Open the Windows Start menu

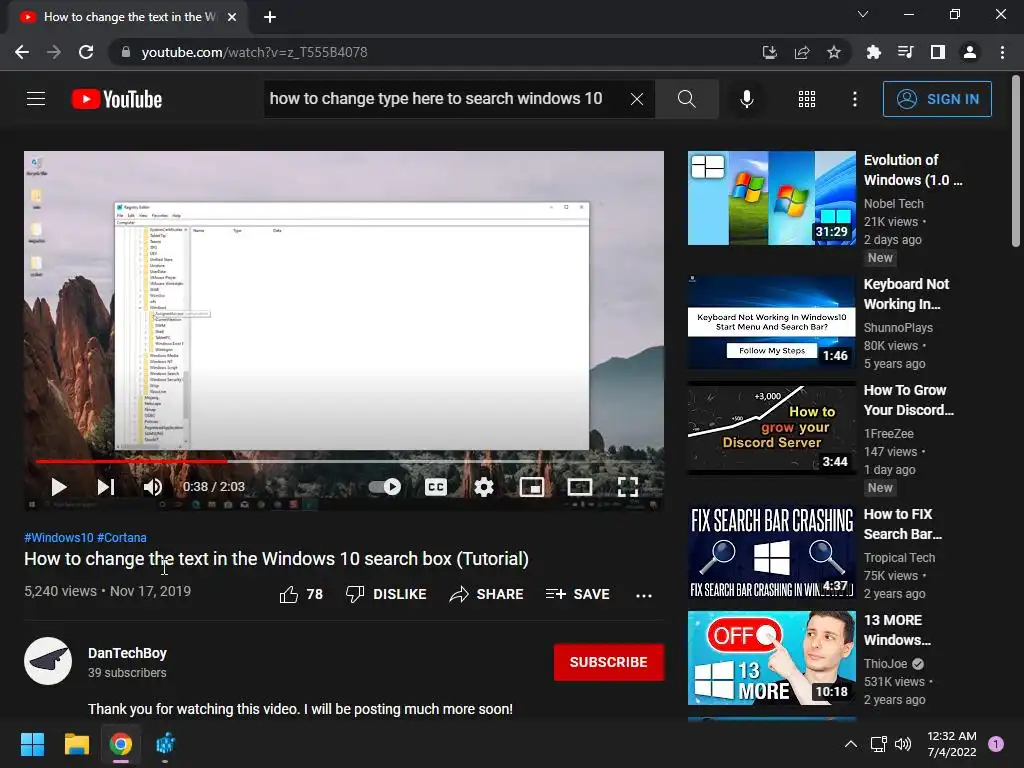tap(32, 744)
